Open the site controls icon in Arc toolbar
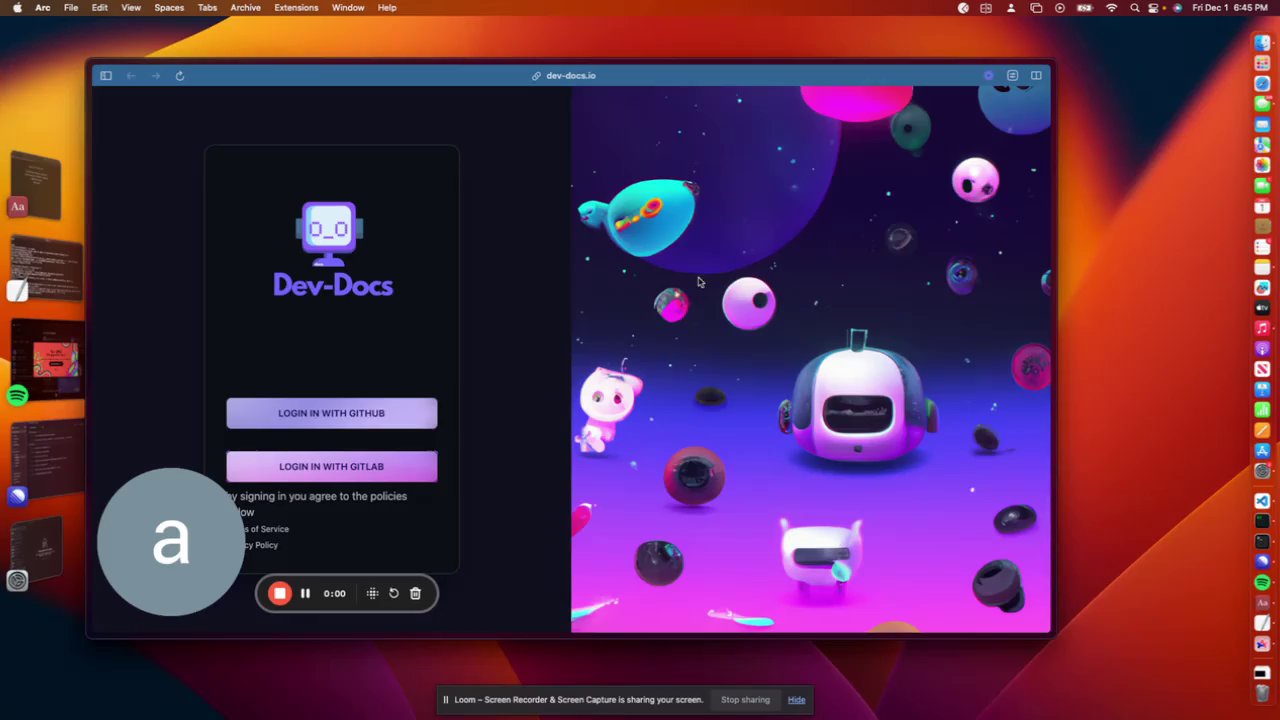The image size is (1280, 720). coord(1012,76)
